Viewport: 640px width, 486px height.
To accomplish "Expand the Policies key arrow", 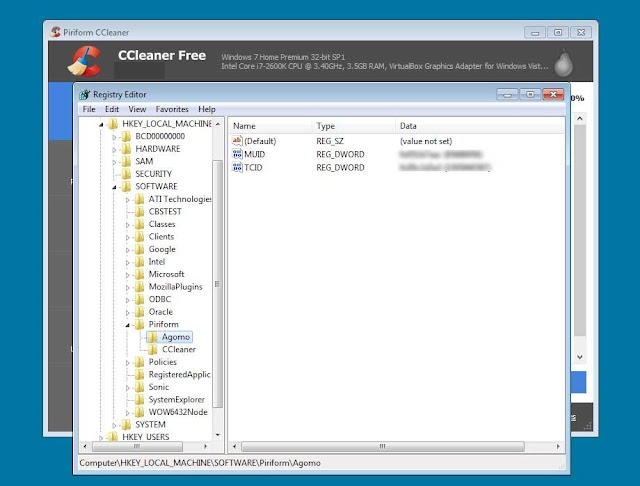I will coord(127,363).
